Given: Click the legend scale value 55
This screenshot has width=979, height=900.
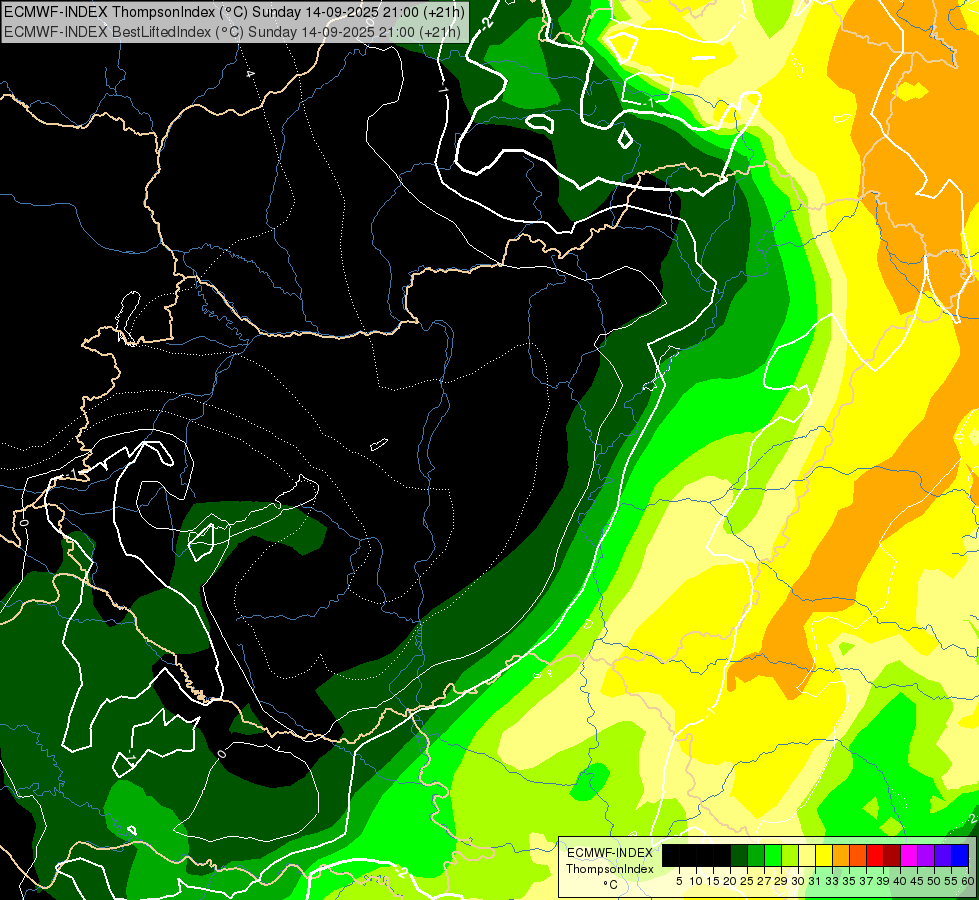Looking at the screenshot, I should pyautogui.click(x=950, y=881).
